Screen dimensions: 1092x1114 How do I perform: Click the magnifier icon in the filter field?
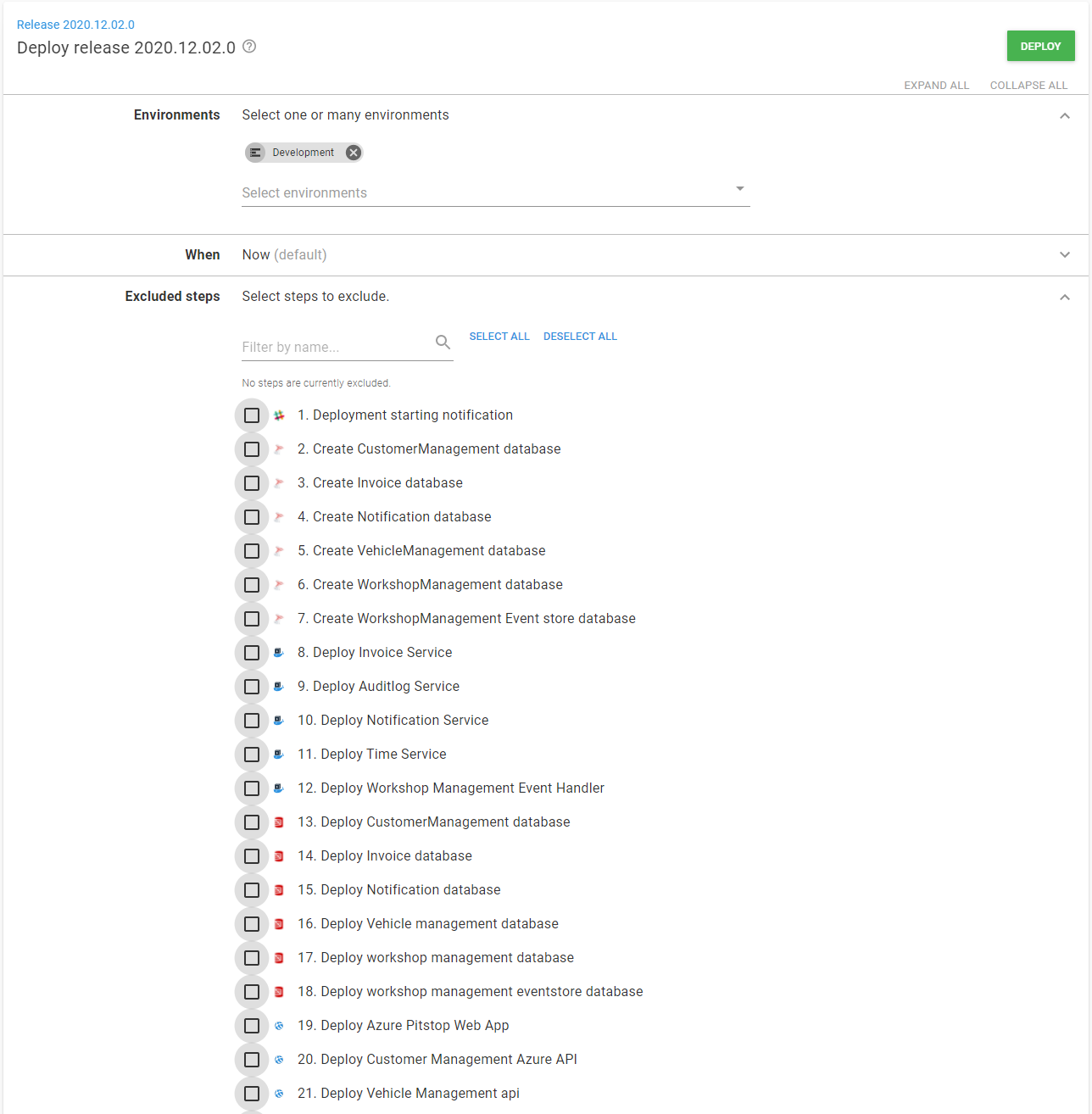point(443,342)
